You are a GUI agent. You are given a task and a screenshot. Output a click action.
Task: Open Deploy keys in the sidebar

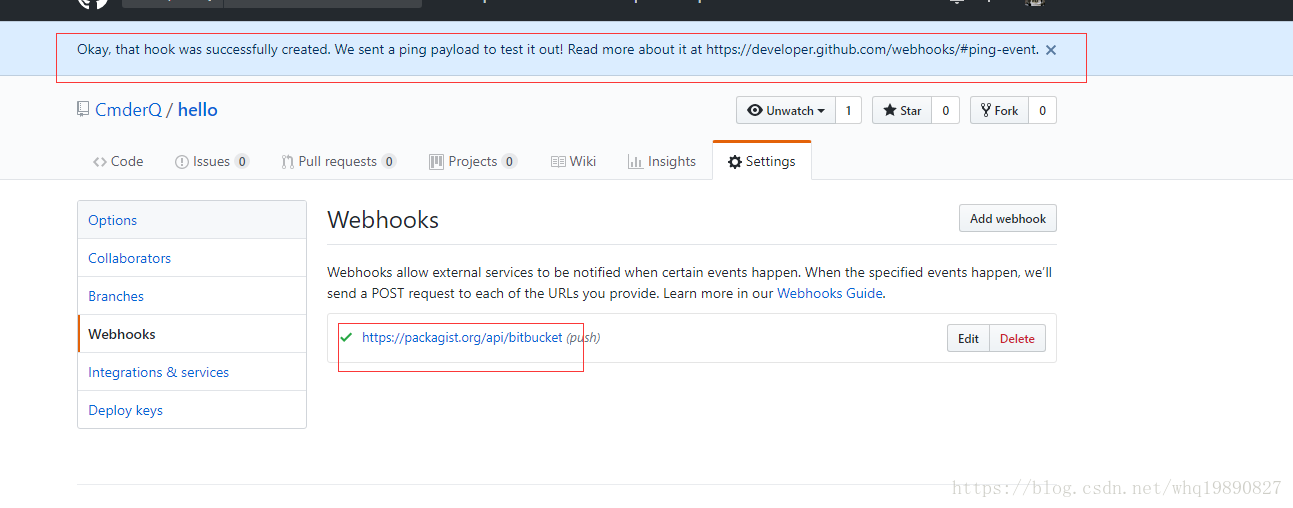point(192,410)
